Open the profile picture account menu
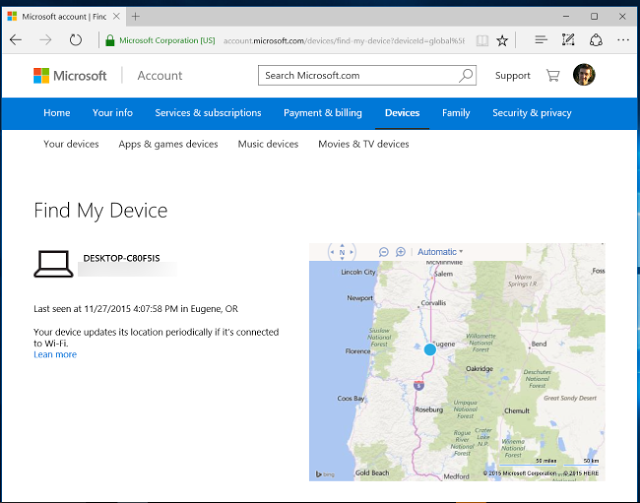 tap(584, 75)
